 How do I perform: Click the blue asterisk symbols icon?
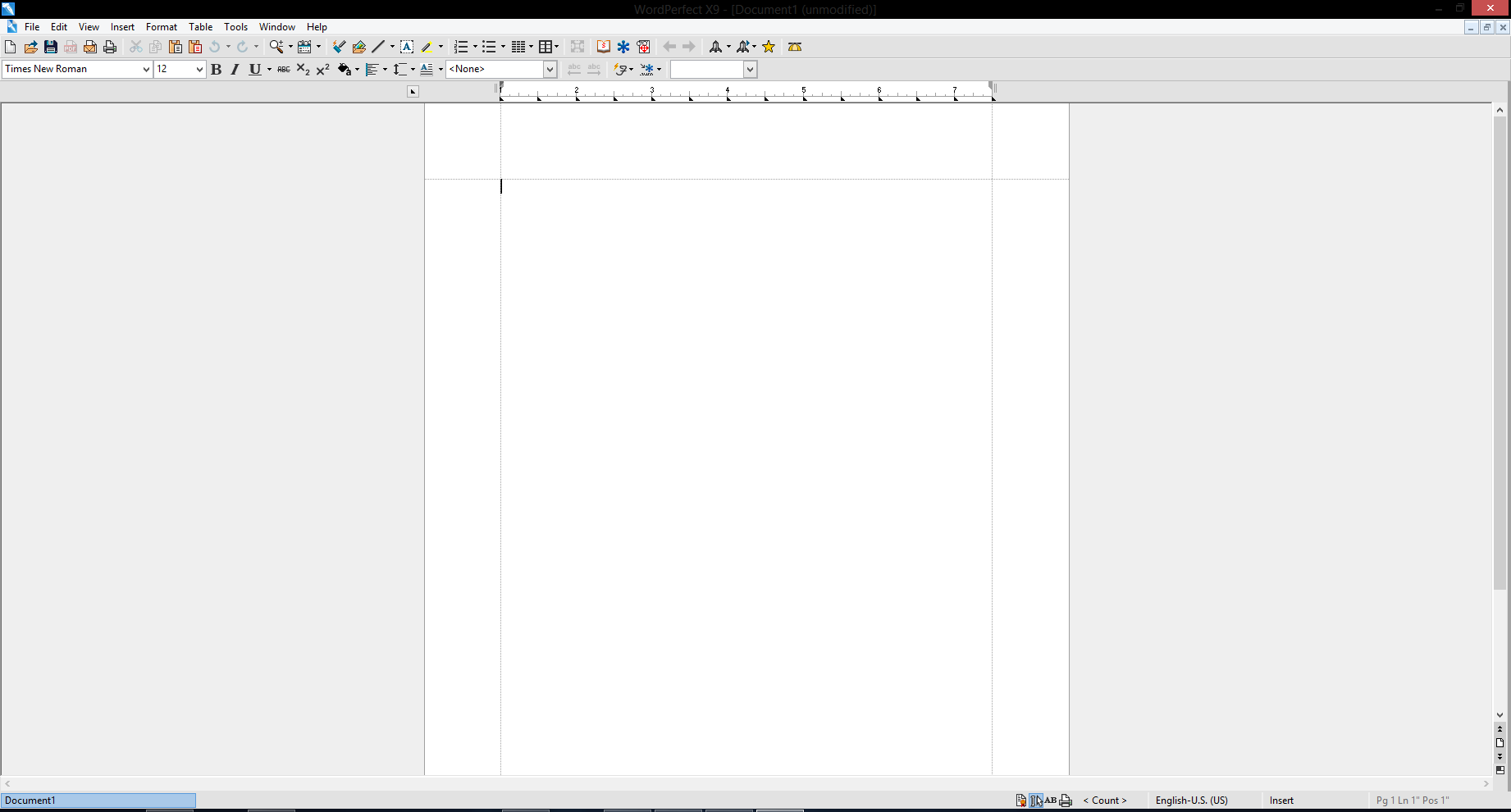[x=623, y=47]
